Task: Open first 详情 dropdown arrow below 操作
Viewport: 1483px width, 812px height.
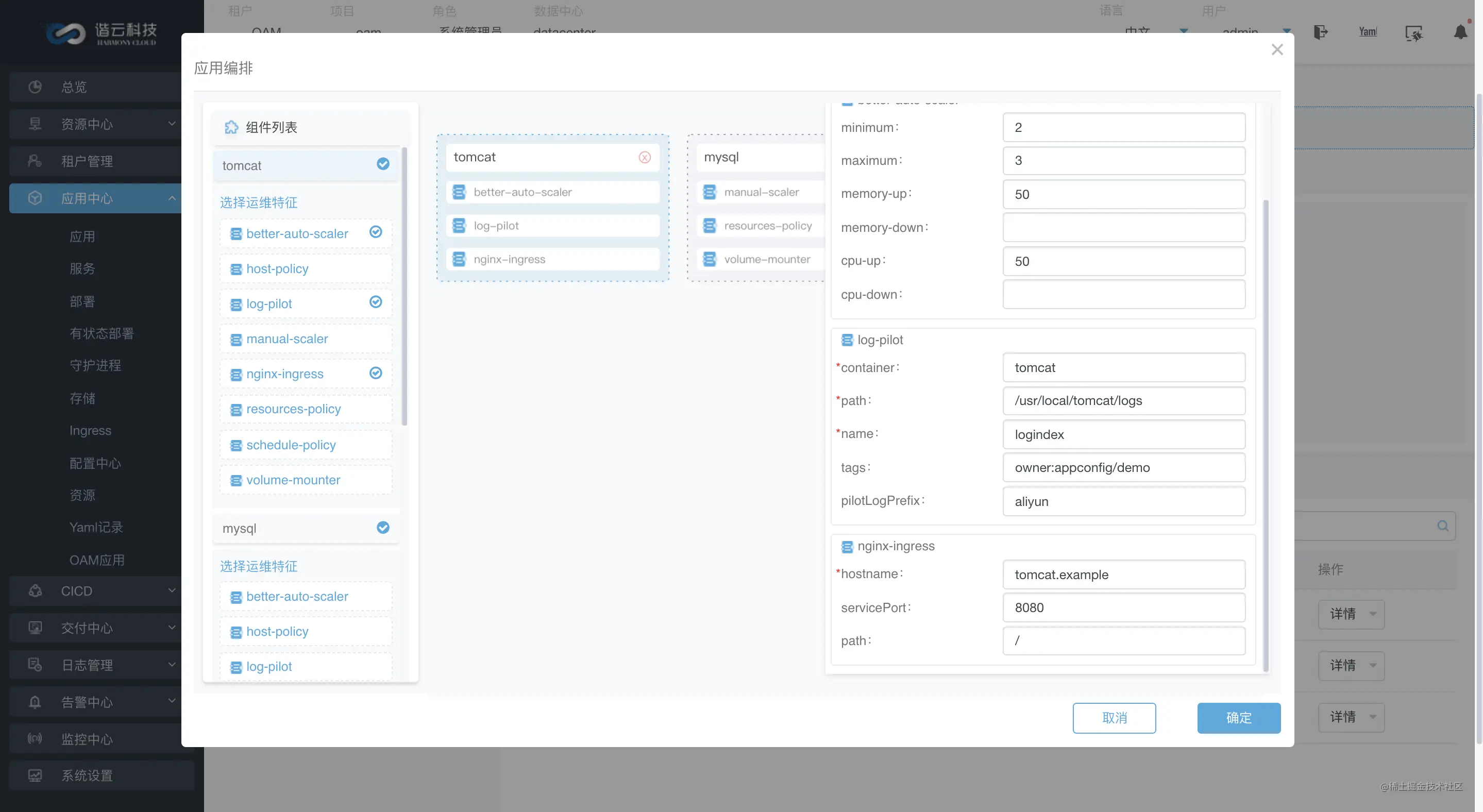Action: coord(1372,614)
